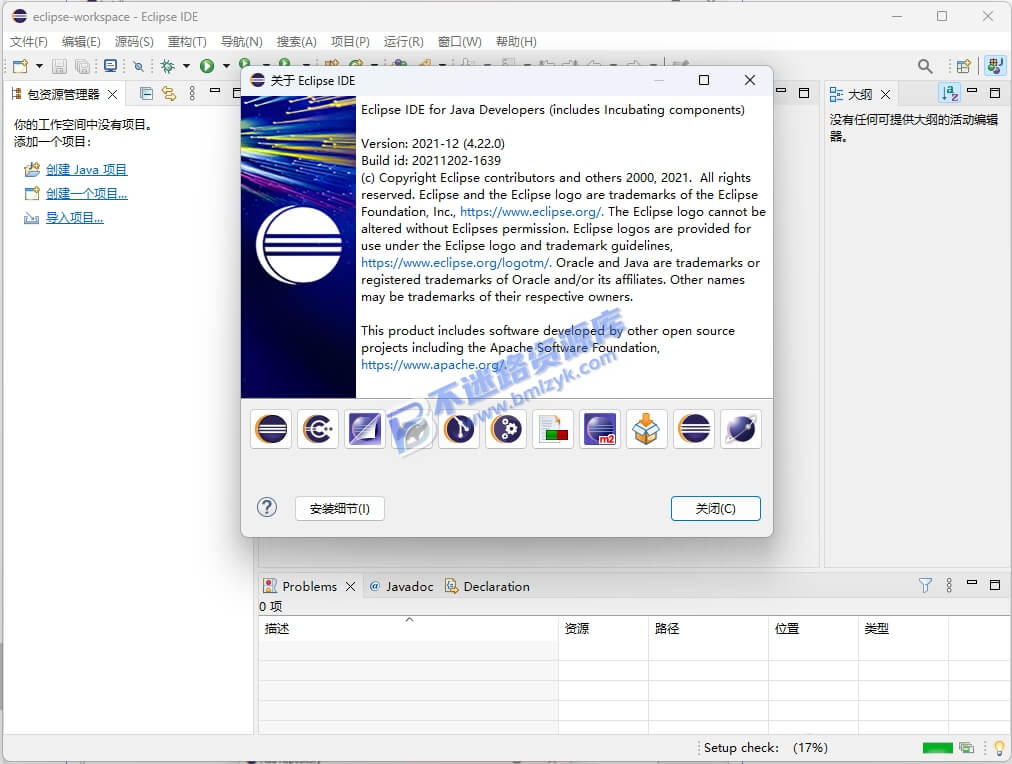Screen dimensions: 1012x764
Task: Click the 安装细节(I) button
Action: coord(339,508)
